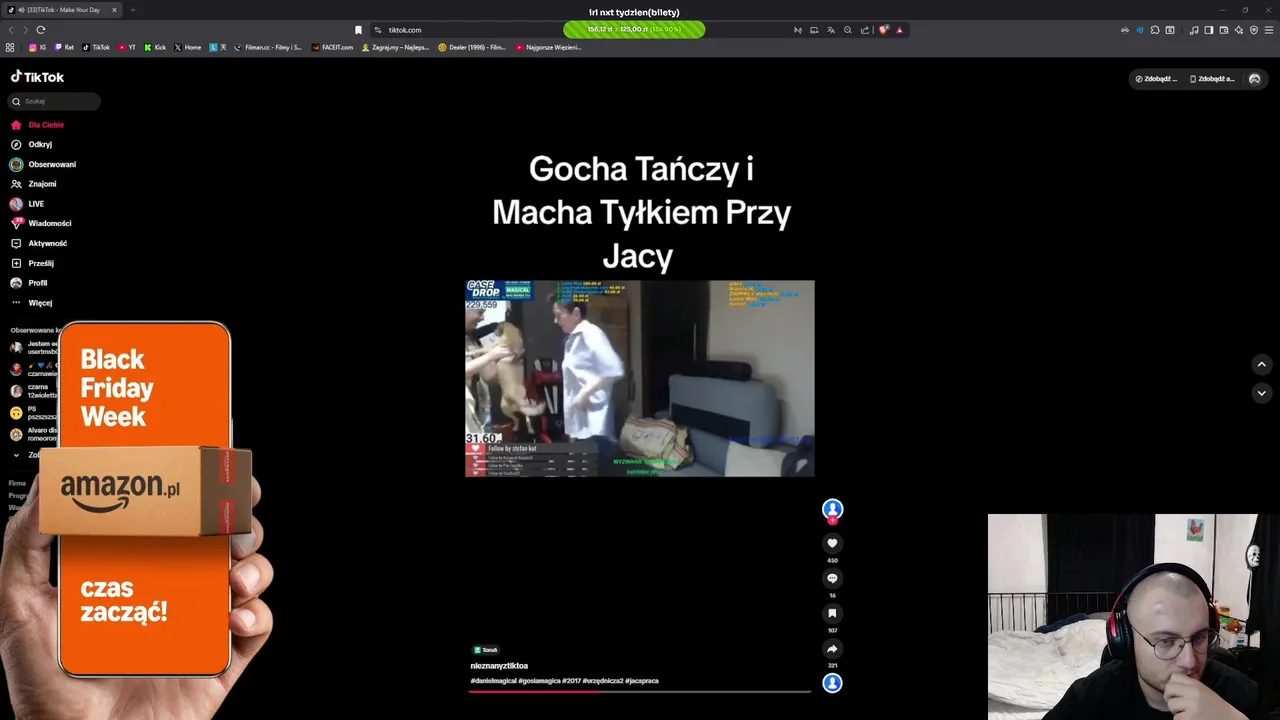This screenshot has width=1280, height=720.
Task: Open the sound avatar below share count
Action: (832, 683)
